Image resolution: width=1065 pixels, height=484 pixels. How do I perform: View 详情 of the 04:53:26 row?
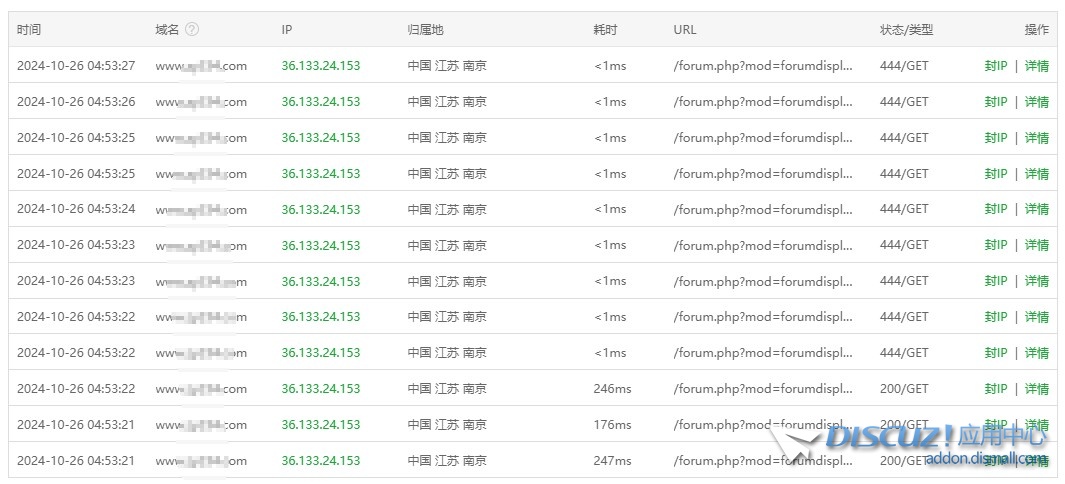point(1036,102)
